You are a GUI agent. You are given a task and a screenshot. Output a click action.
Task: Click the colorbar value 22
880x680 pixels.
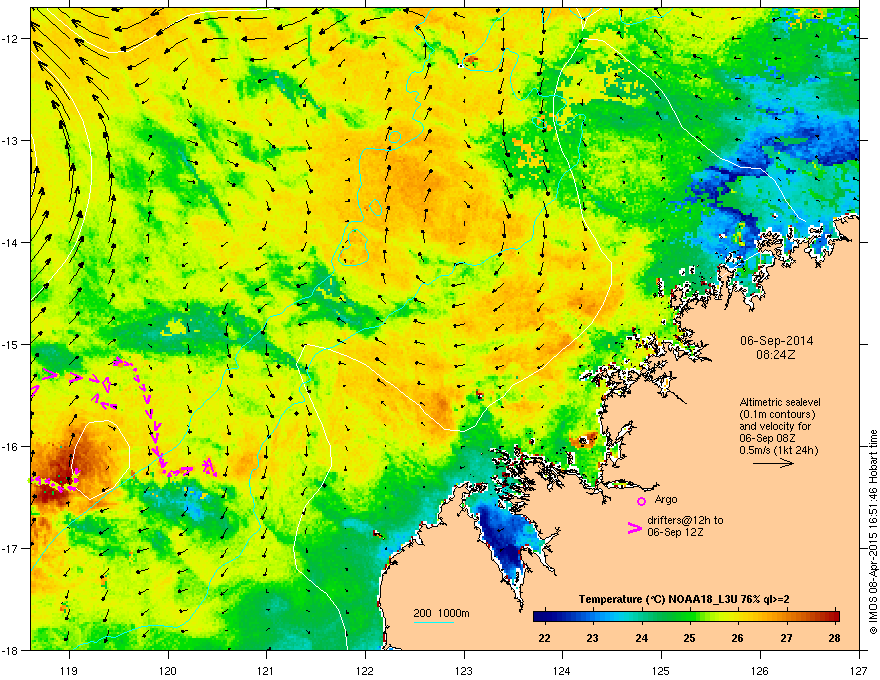pos(544,638)
